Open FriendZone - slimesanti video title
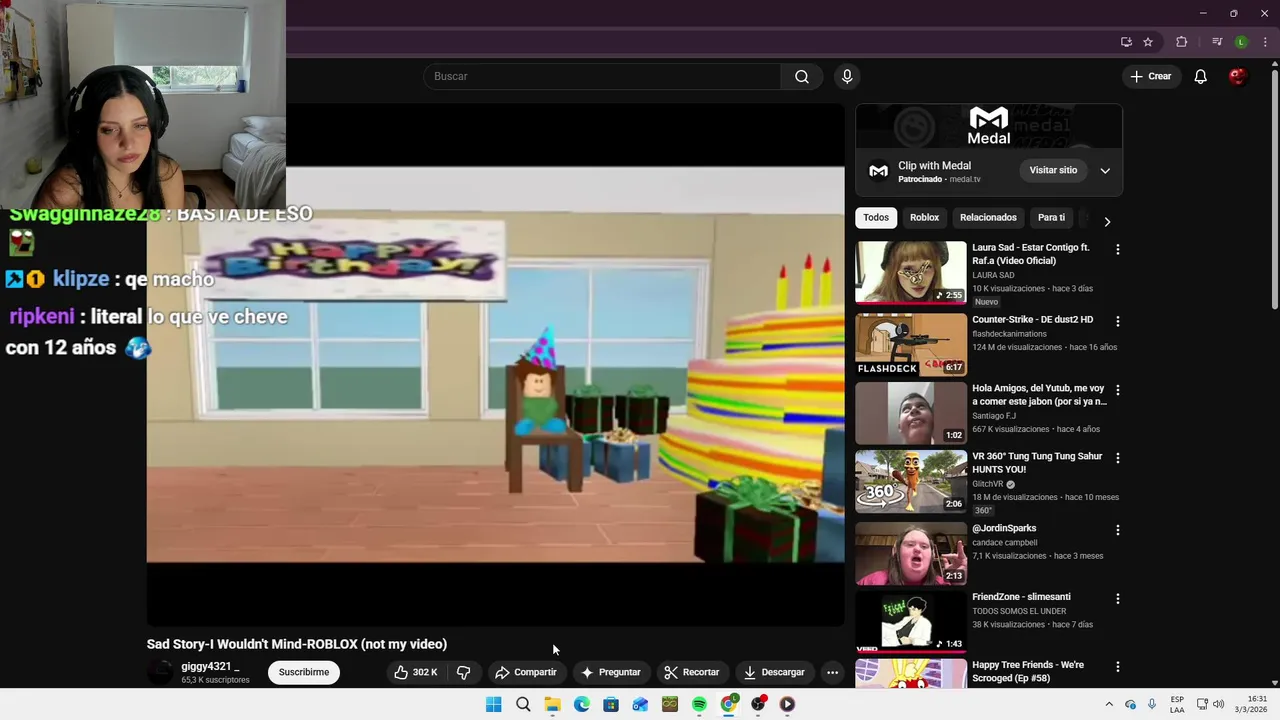 click(1021, 597)
